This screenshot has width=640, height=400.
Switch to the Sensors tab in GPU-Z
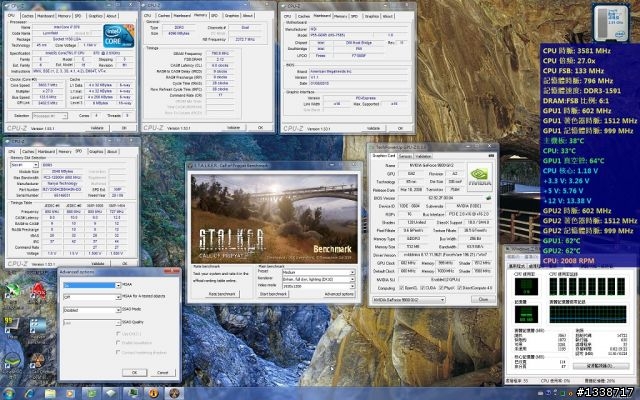[x=405, y=156]
